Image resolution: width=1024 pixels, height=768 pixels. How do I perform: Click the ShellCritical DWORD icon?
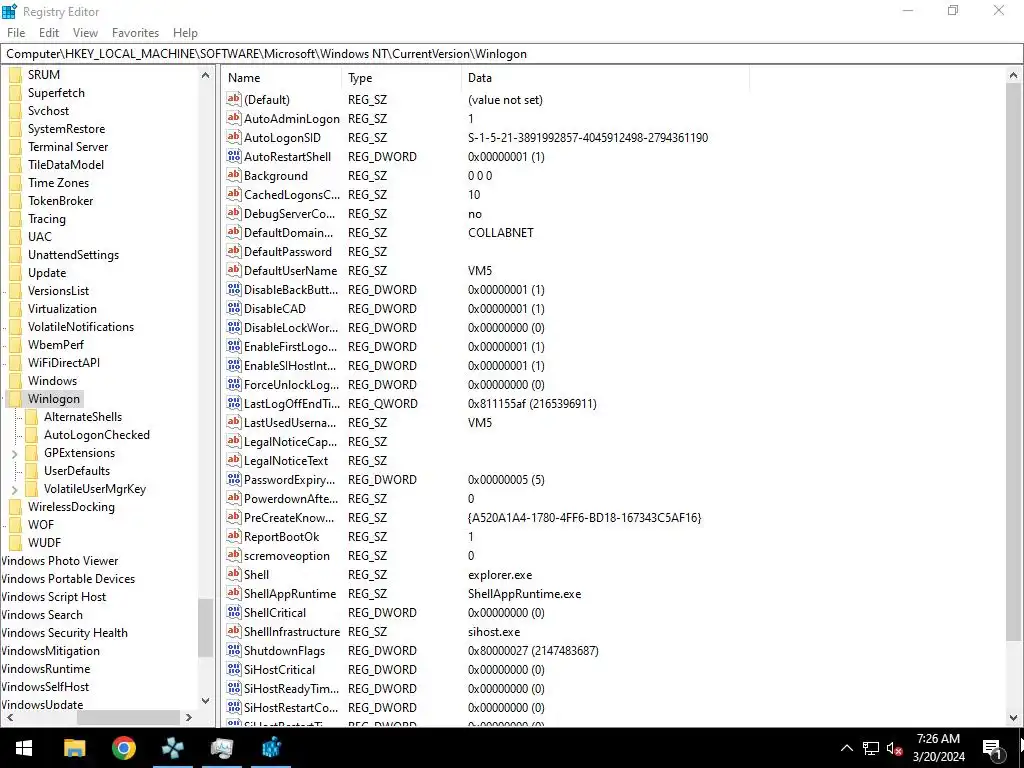click(x=234, y=612)
